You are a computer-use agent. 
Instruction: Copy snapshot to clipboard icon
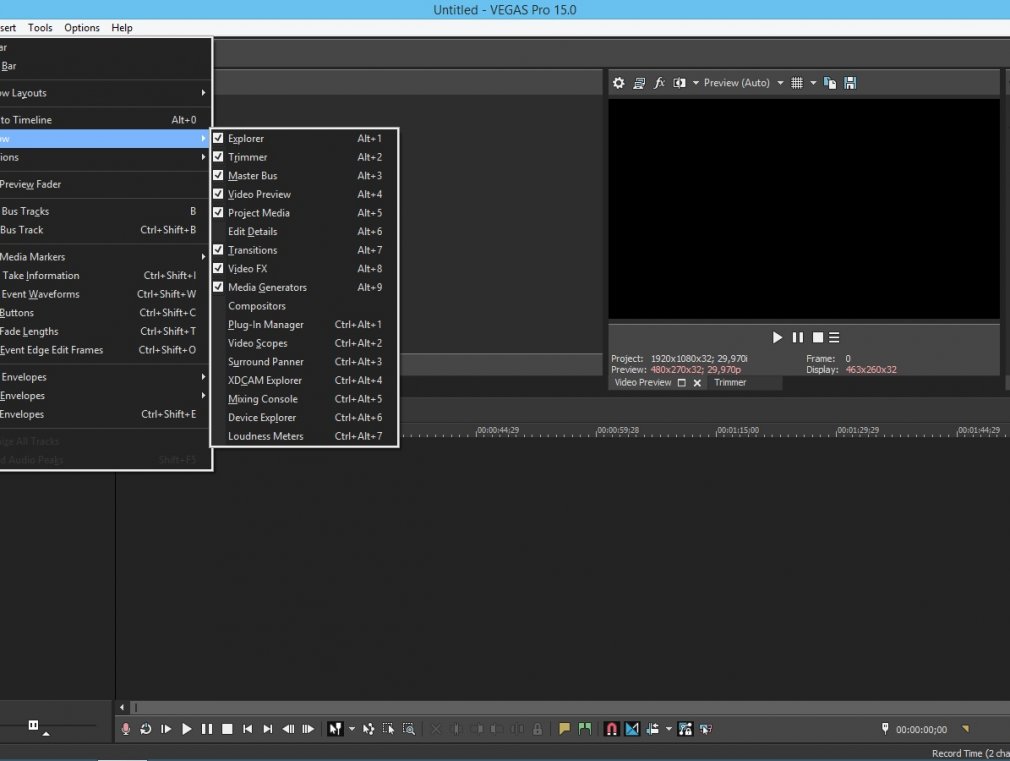click(x=830, y=83)
